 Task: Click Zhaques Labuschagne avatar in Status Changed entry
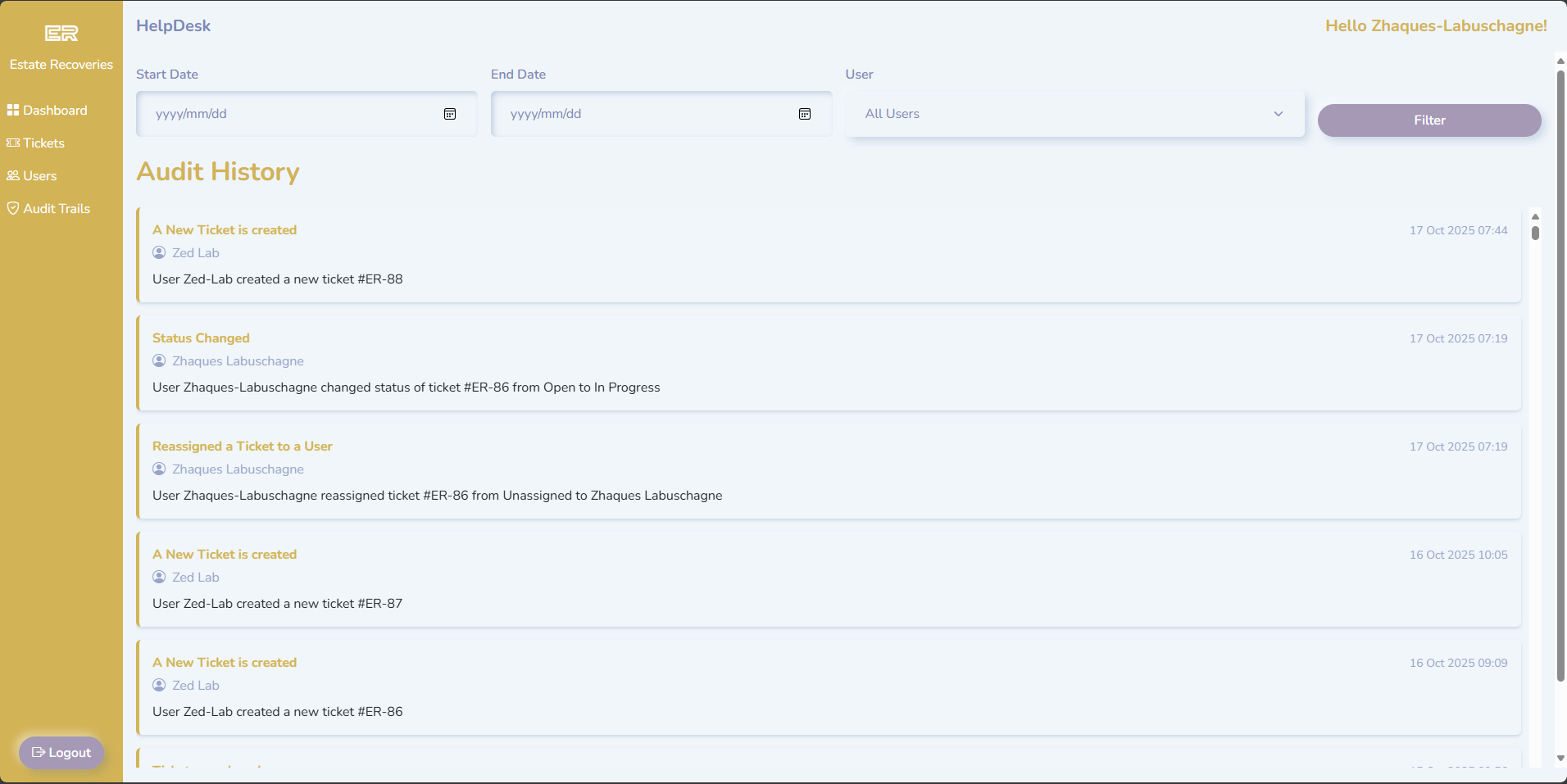(159, 360)
